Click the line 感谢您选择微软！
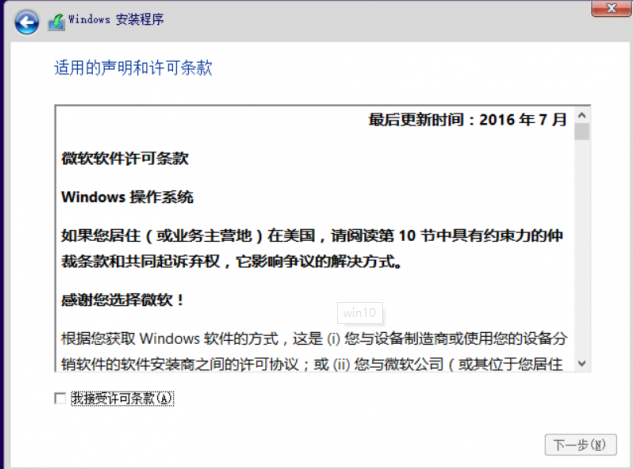 [x=123, y=300]
